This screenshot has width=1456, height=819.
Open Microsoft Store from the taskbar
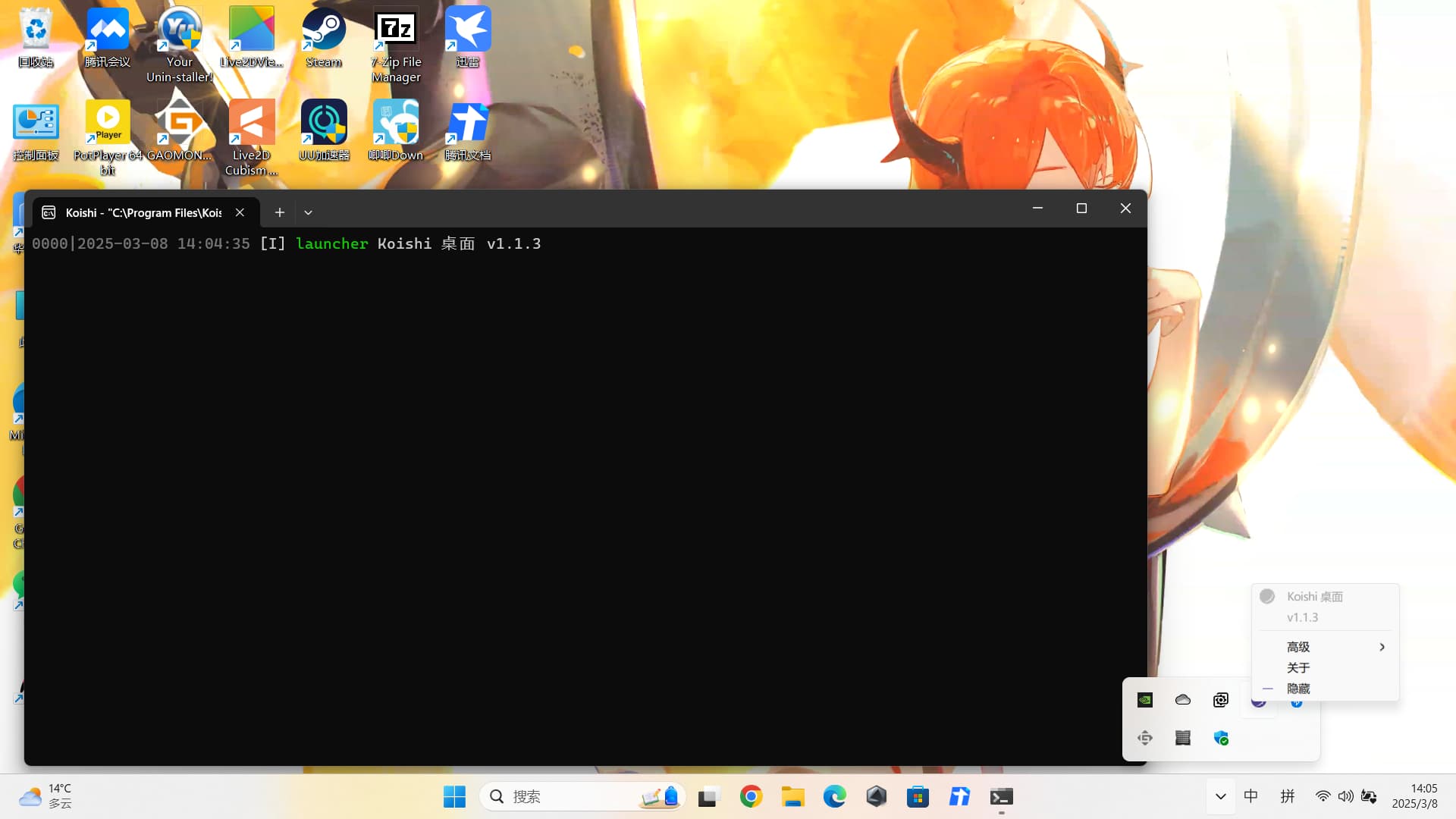tap(918, 796)
